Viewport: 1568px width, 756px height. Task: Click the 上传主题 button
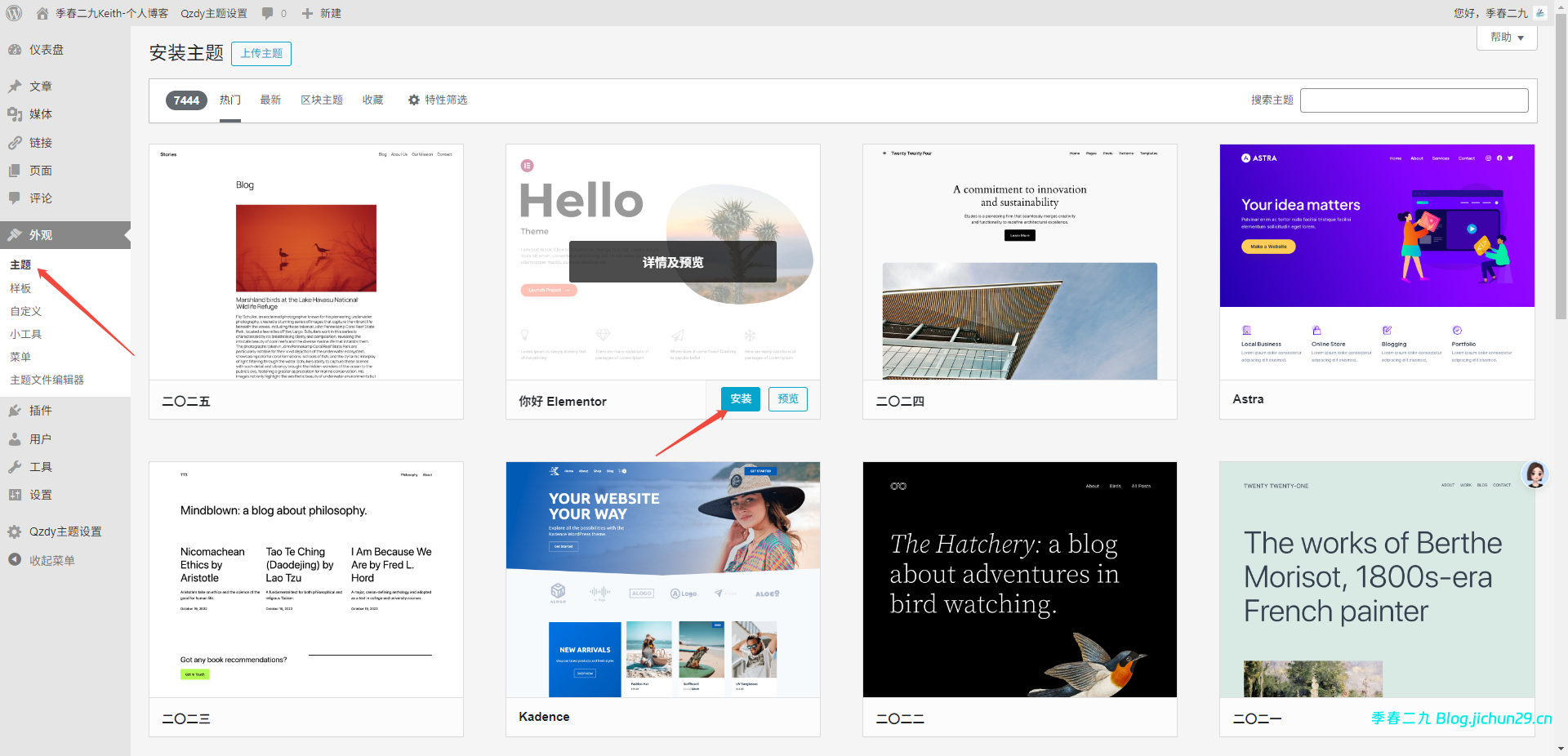pyautogui.click(x=261, y=53)
